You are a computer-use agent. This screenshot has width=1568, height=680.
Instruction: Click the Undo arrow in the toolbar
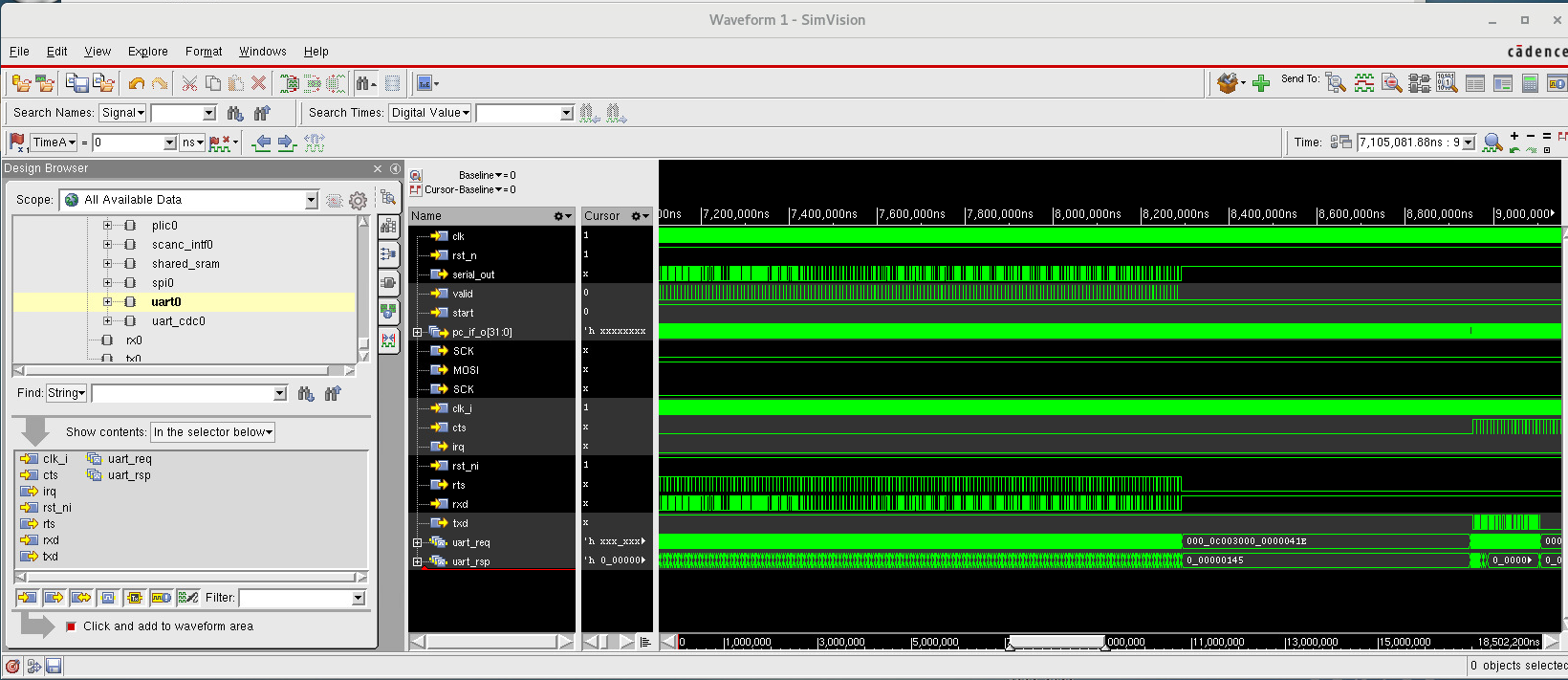pos(137,84)
